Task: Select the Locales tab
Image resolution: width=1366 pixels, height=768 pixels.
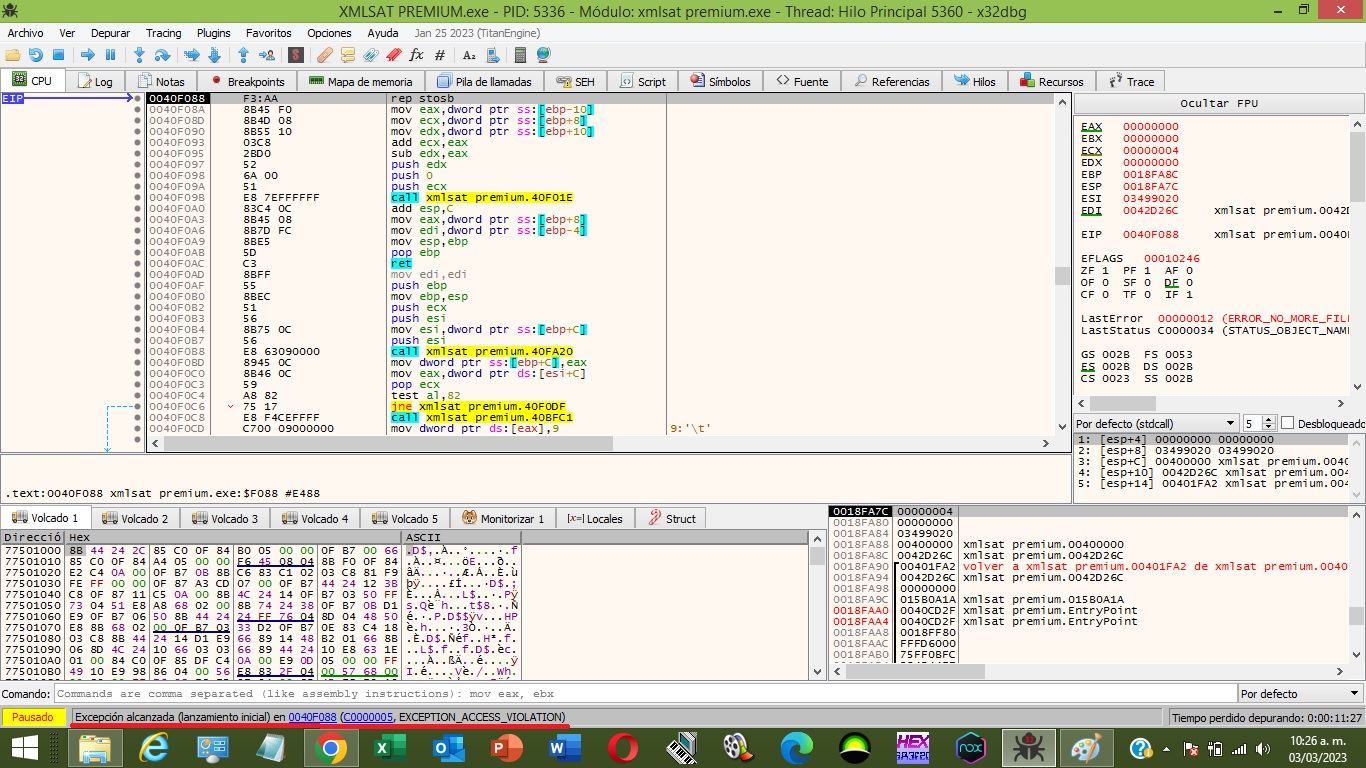Action: click(x=594, y=518)
